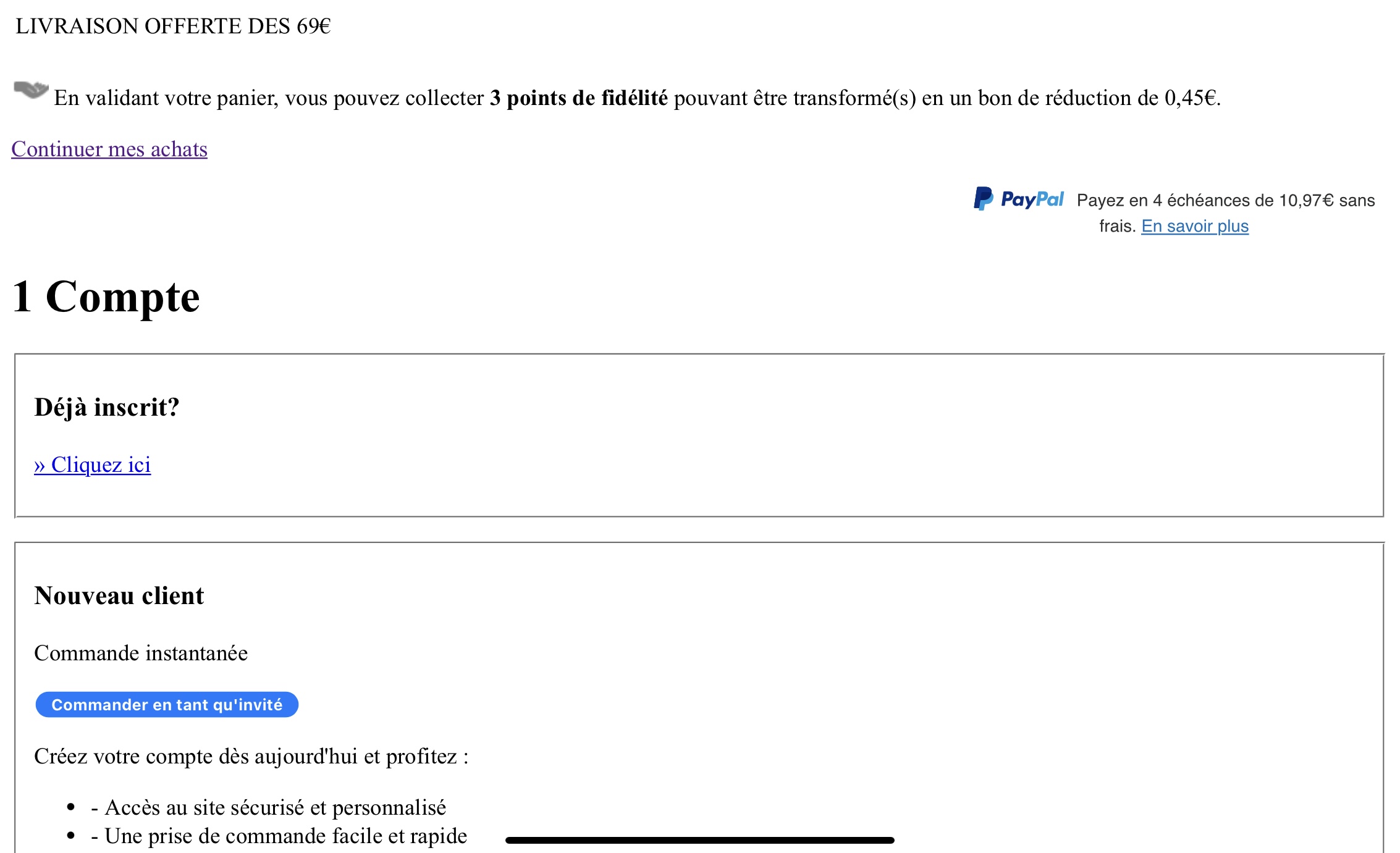Viewport: 1400px width, 853px height.
Task: Click the bullet before "Accès au site"
Action: (71, 808)
